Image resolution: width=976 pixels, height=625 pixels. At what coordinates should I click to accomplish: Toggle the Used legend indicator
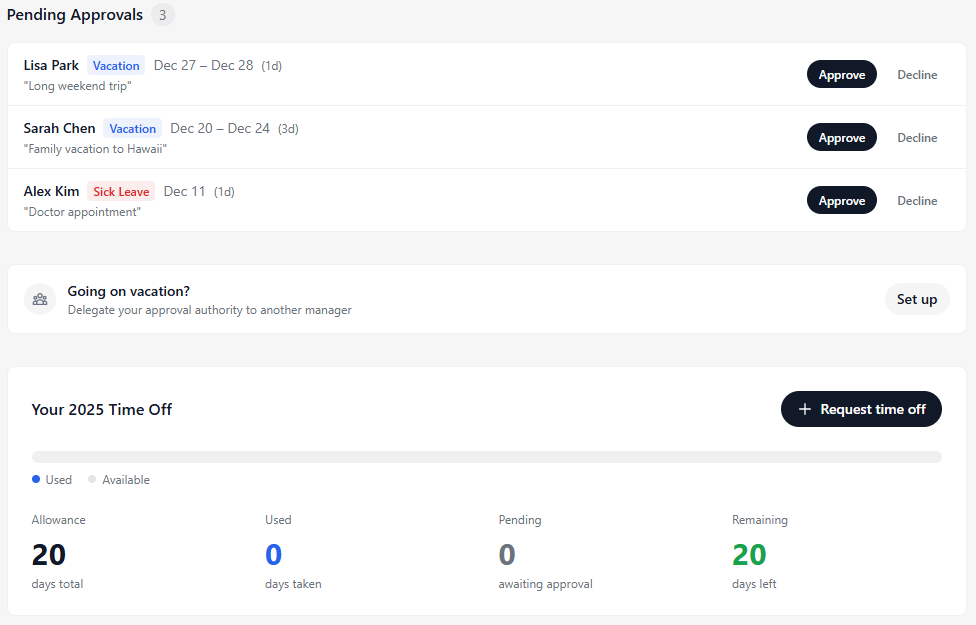click(36, 479)
